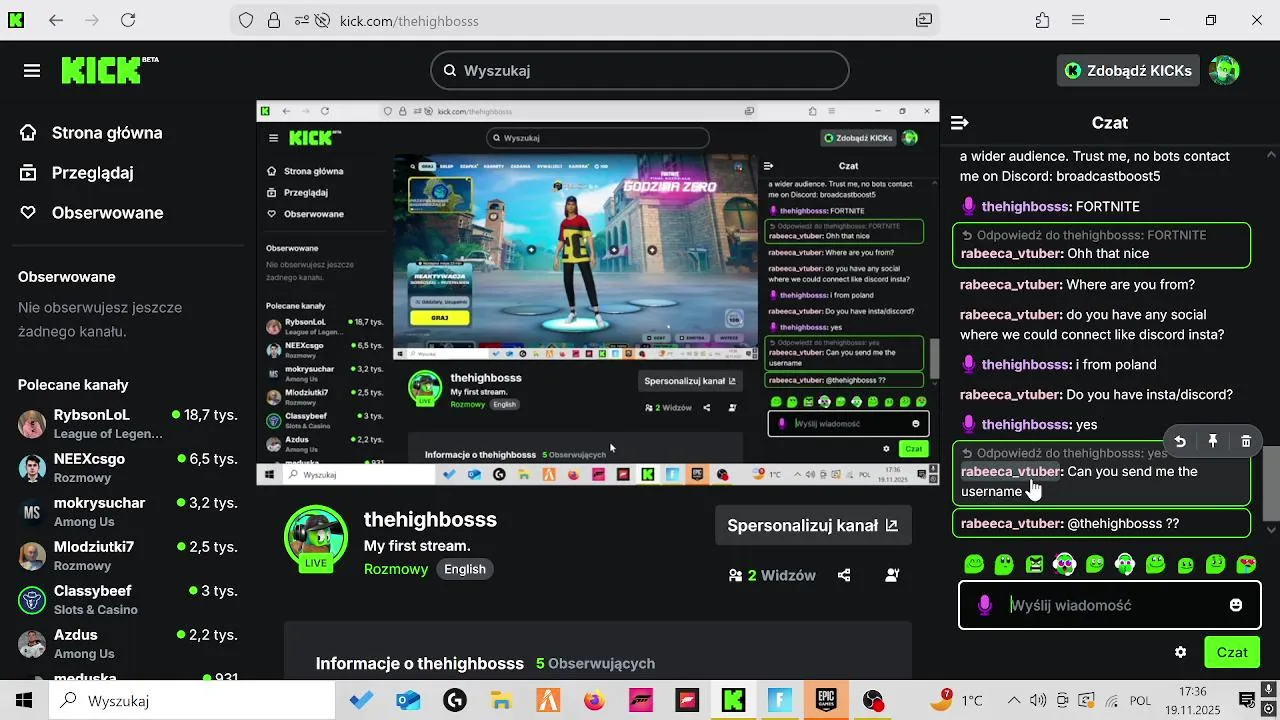
Task: Insert the angry green square emote
Action: click(1034, 564)
